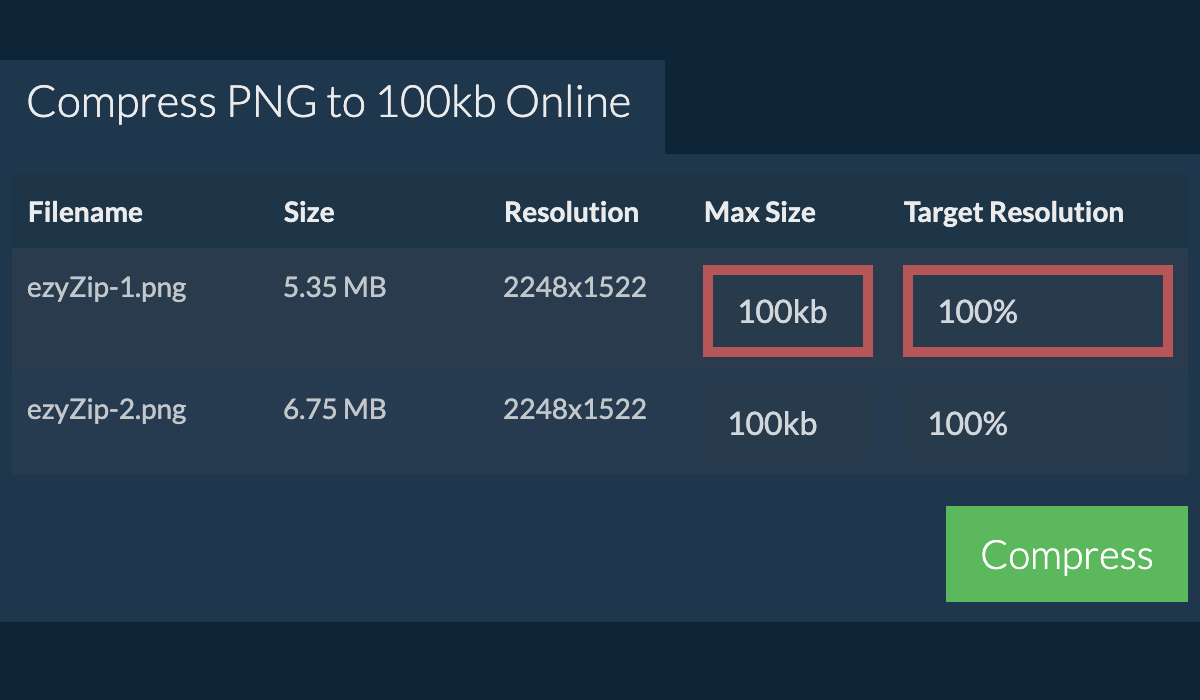Viewport: 1200px width, 700px height.
Task: Click the 6.75 MB size entry
Action: (334, 409)
